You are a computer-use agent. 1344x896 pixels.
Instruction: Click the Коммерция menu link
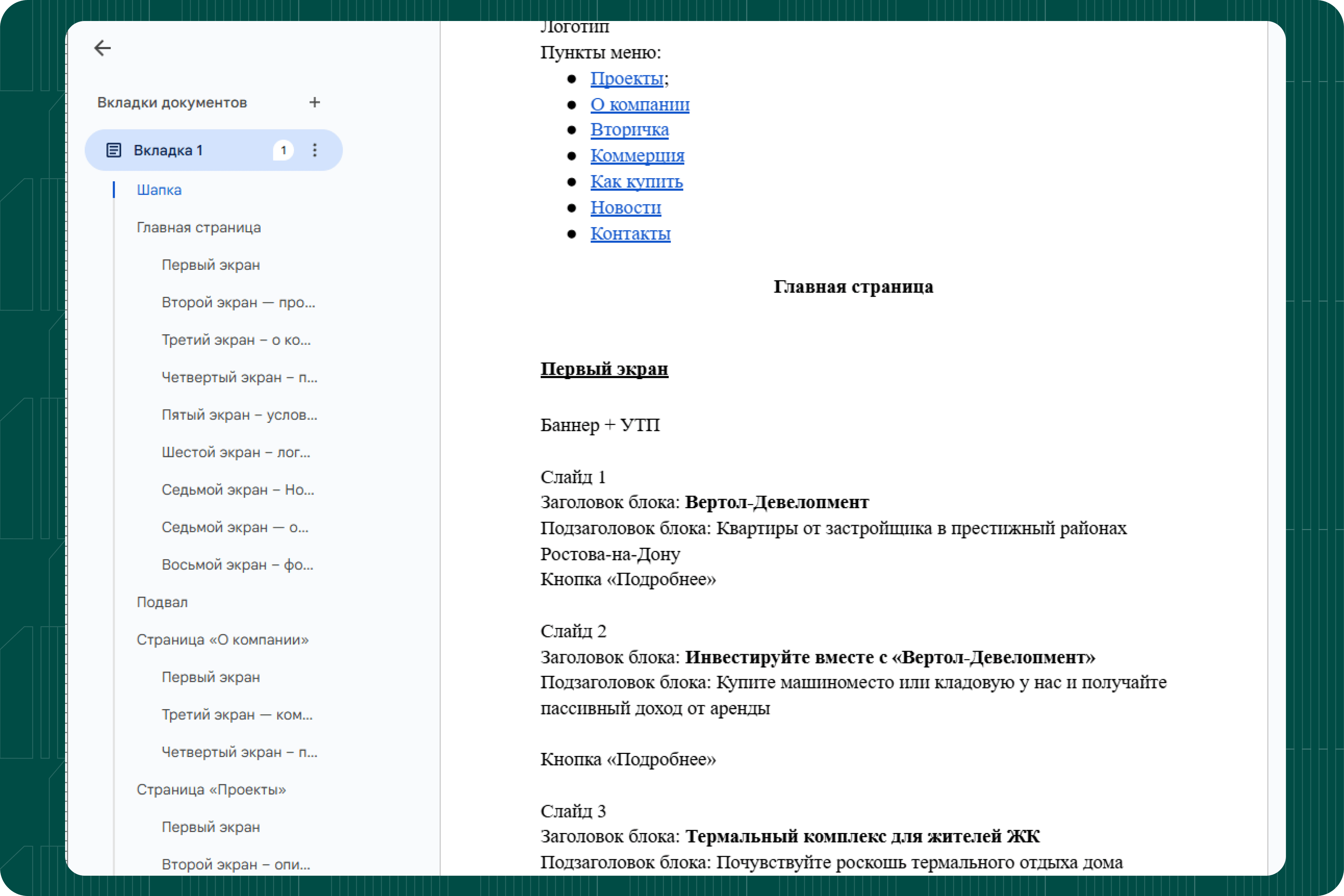(x=637, y=155)
